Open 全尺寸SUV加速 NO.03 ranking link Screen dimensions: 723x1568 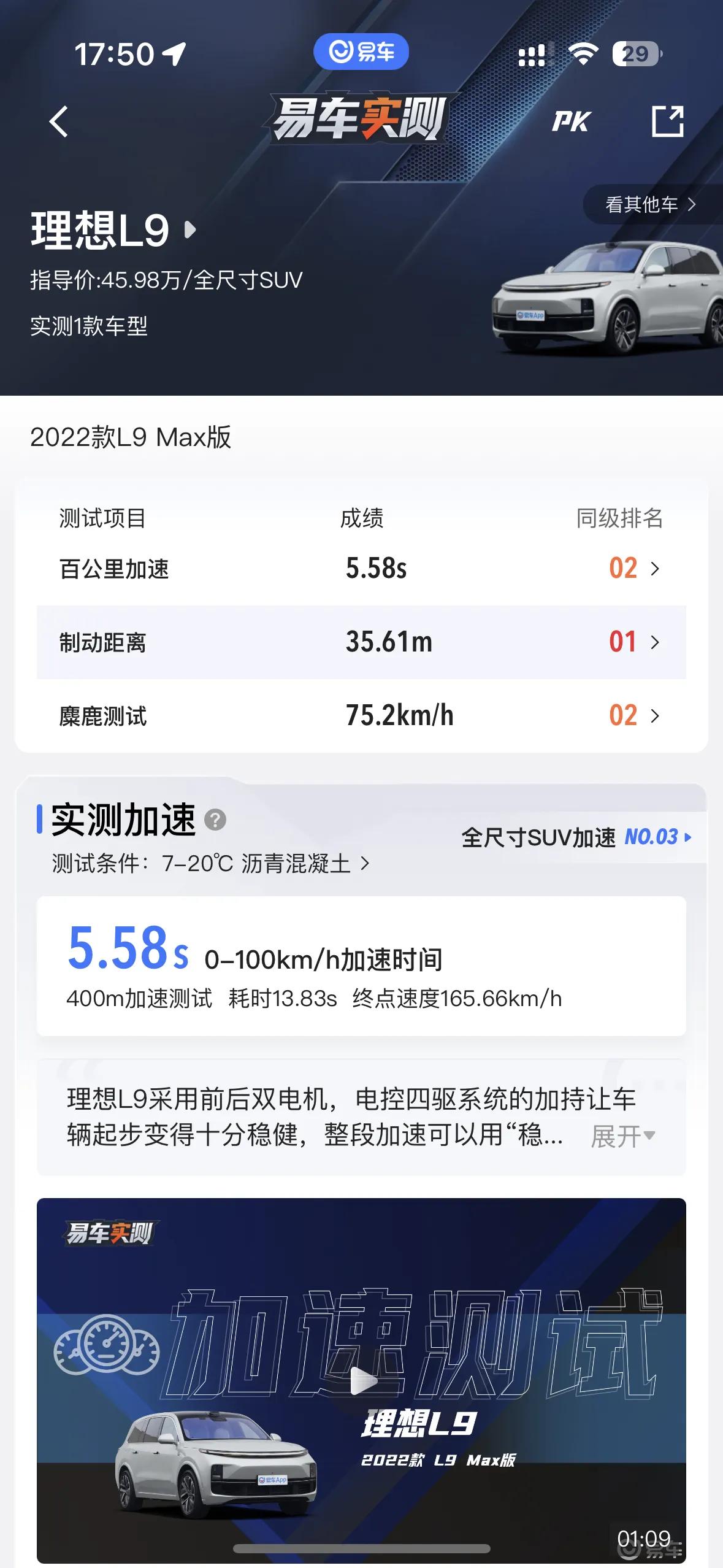[576, 837]
